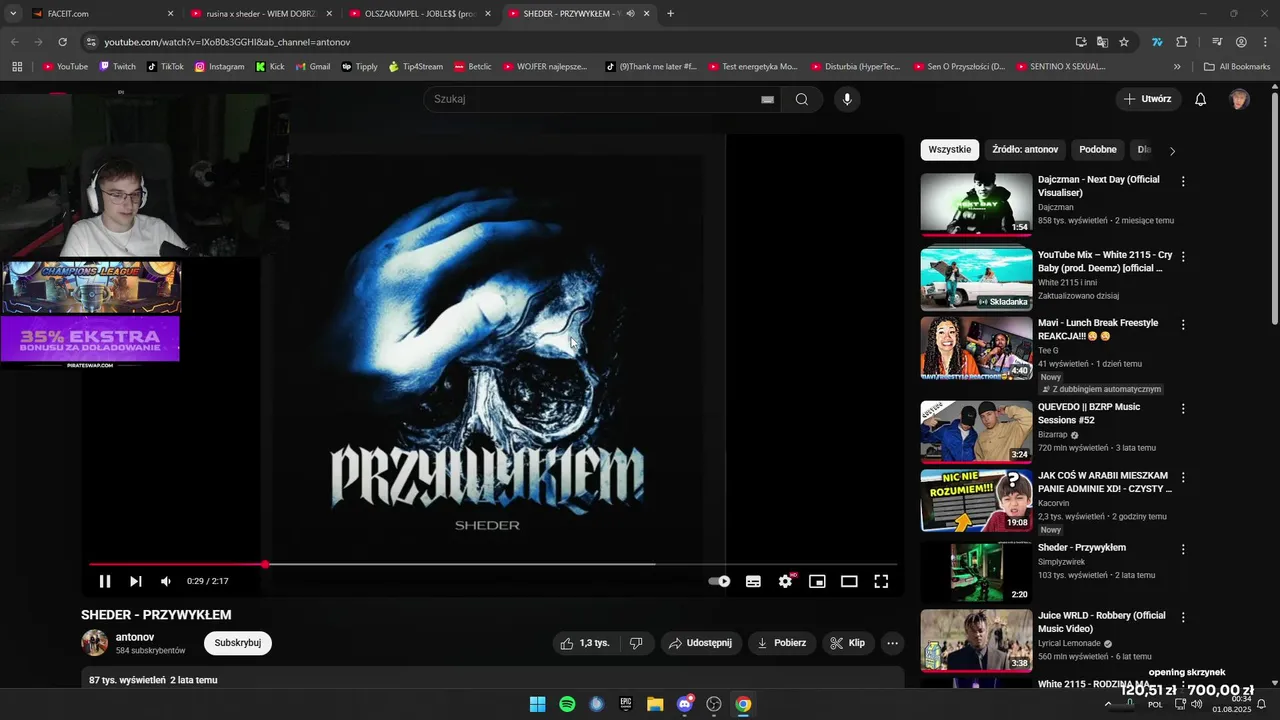The image size is (1280, 720).
Task: Open the Twitch bookmark
Action: 117,66
